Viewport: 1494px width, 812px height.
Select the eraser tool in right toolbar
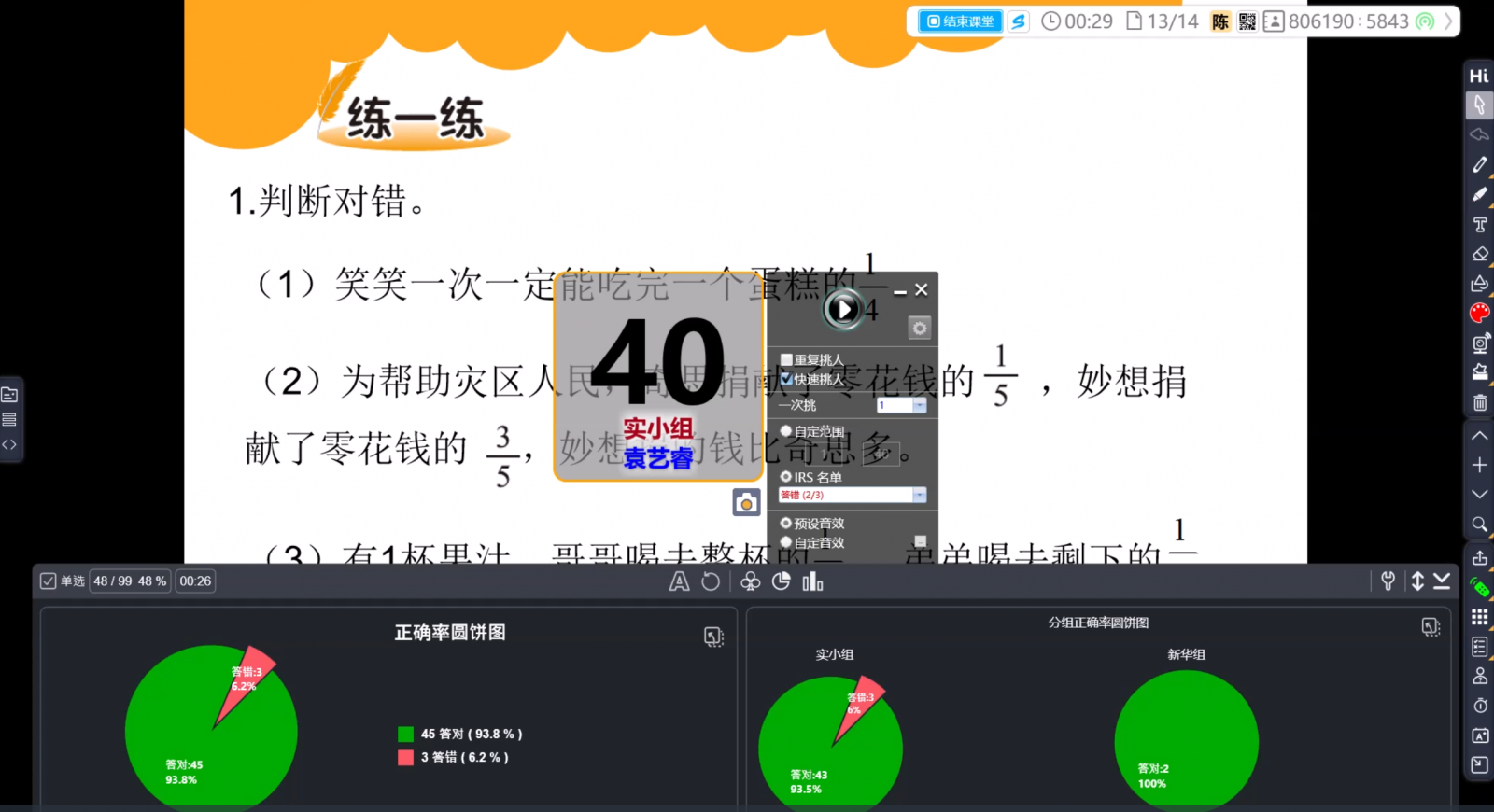click(1480, 254)
